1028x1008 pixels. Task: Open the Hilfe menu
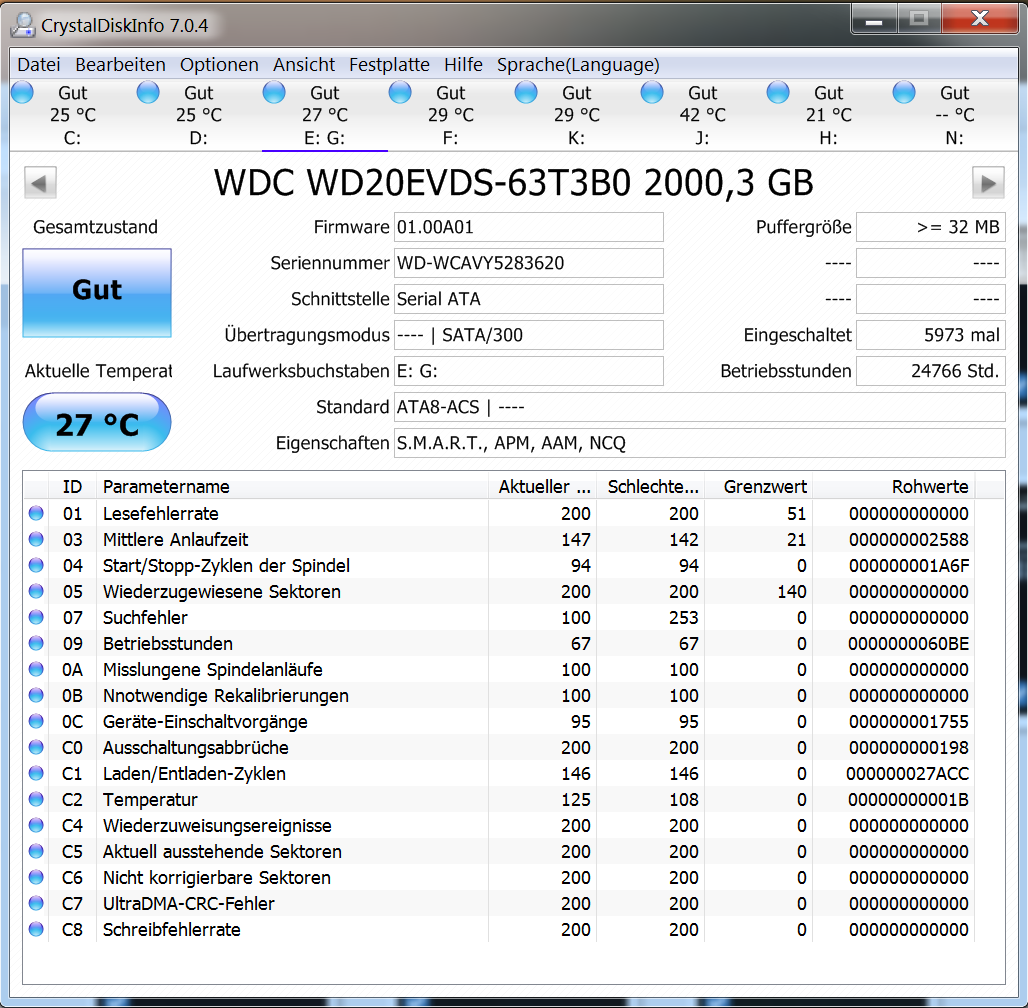pyautogui.click(x=463, y=65)
